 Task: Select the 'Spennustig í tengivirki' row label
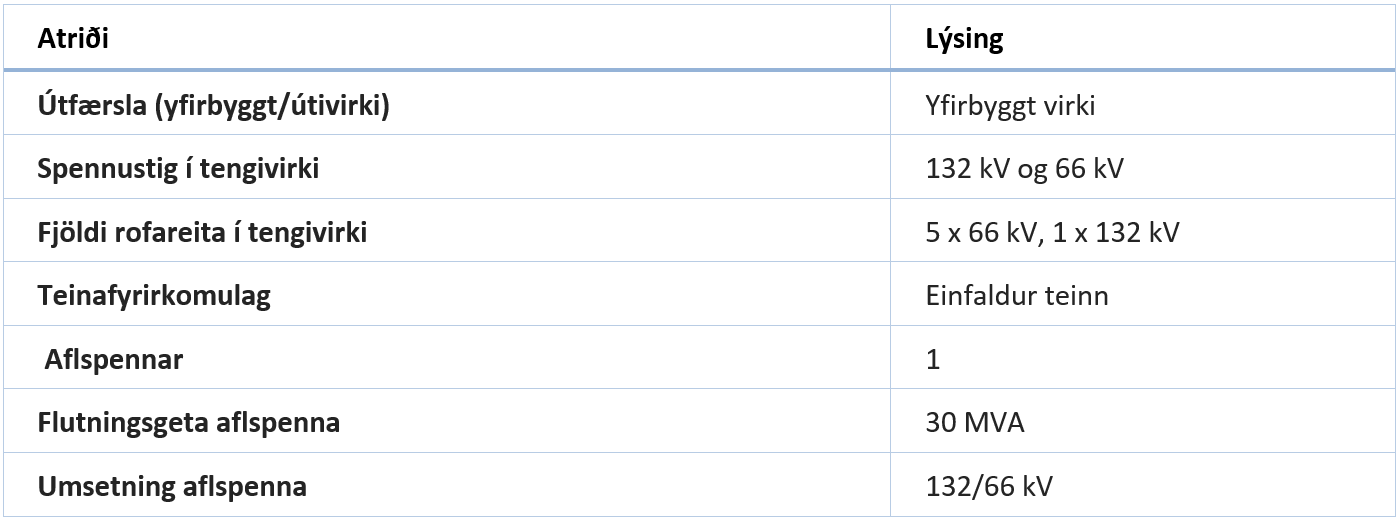pos(178,169)
